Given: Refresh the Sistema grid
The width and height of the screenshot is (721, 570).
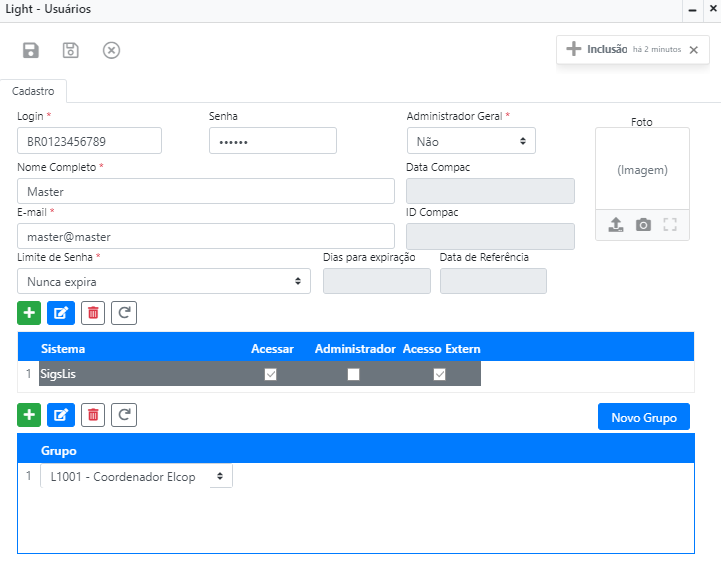Looking at the screenshot, I should pos(124,313).
